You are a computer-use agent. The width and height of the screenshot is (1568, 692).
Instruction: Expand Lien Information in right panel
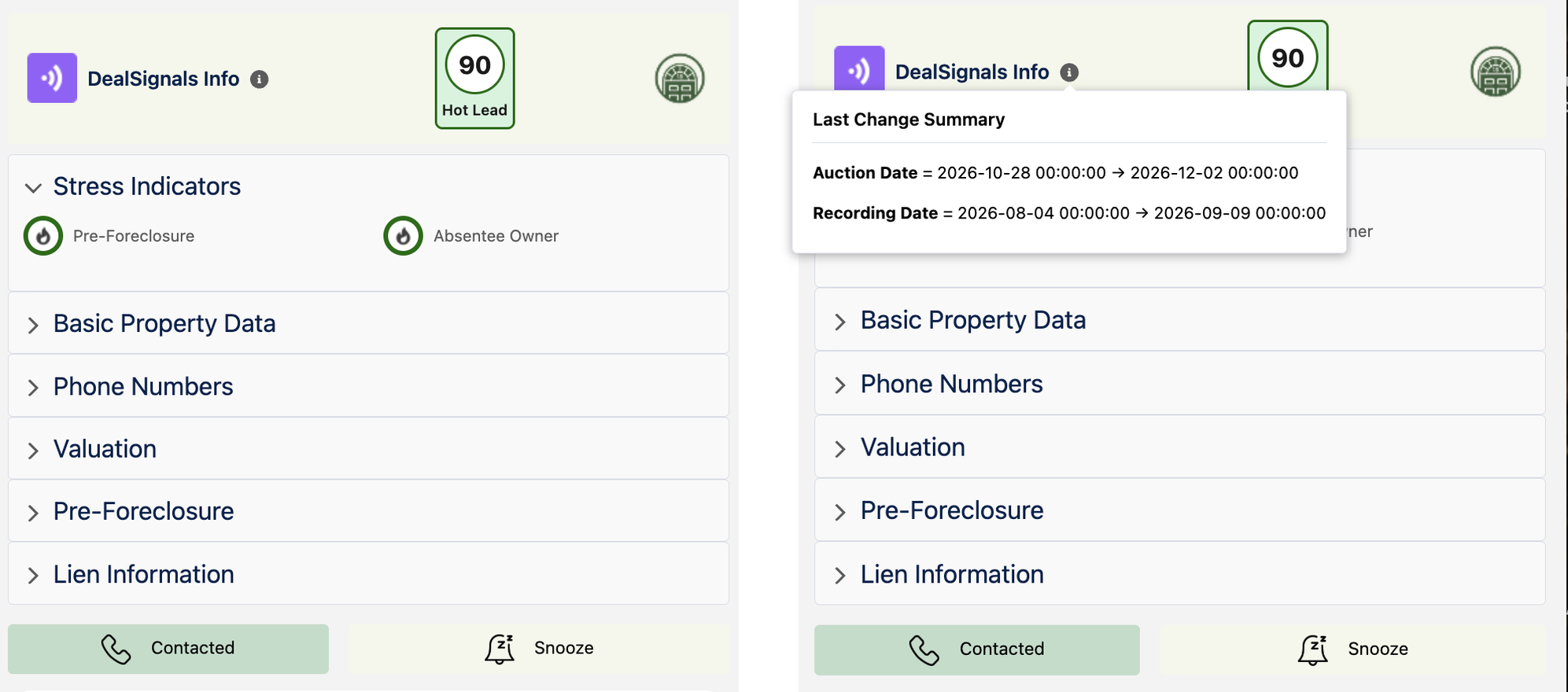[1179, 574]
